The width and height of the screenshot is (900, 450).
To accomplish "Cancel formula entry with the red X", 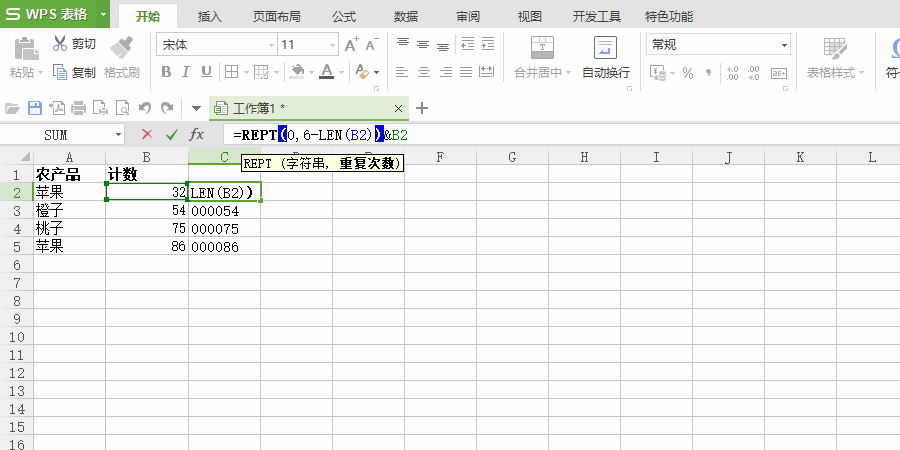I will pyautogui.click(x=147, y=134).
